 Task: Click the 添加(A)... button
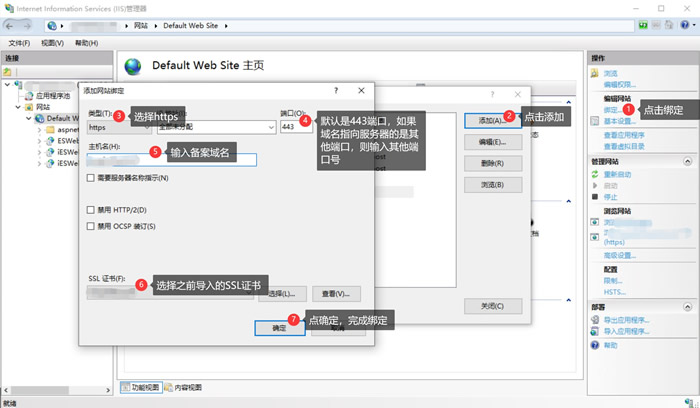492,120
